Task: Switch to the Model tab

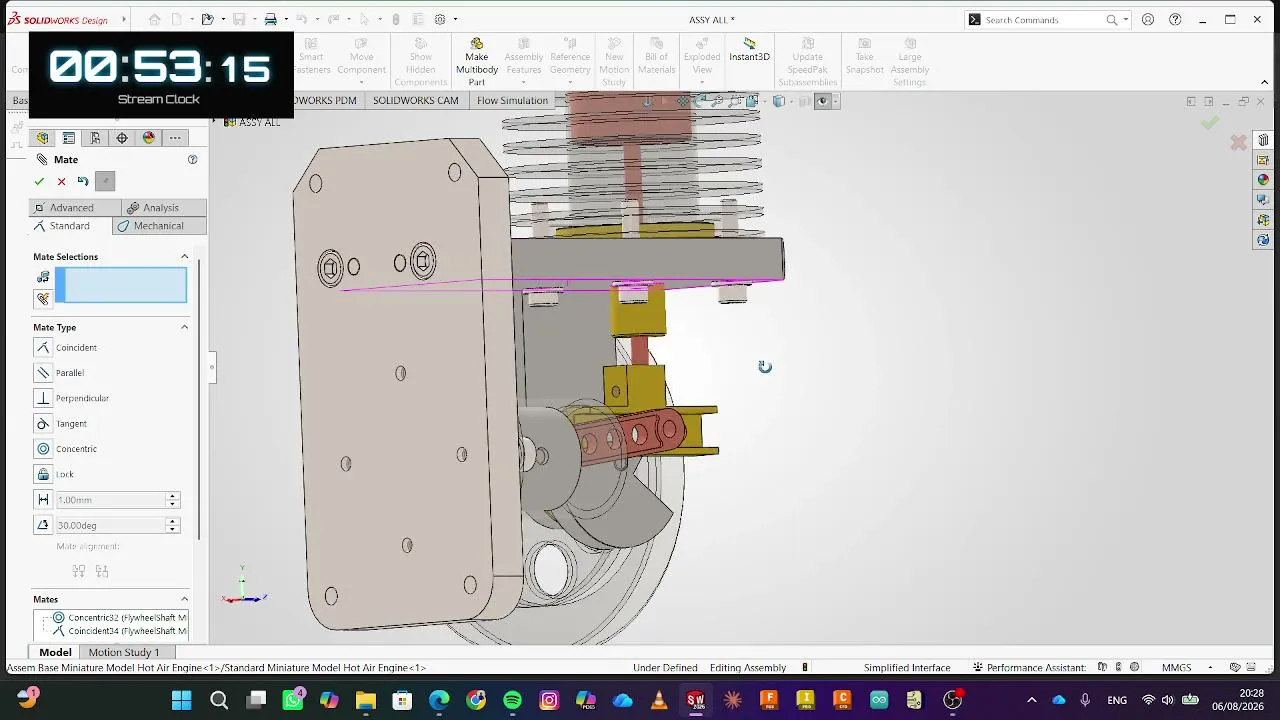Action: click(x=55, y=652)
